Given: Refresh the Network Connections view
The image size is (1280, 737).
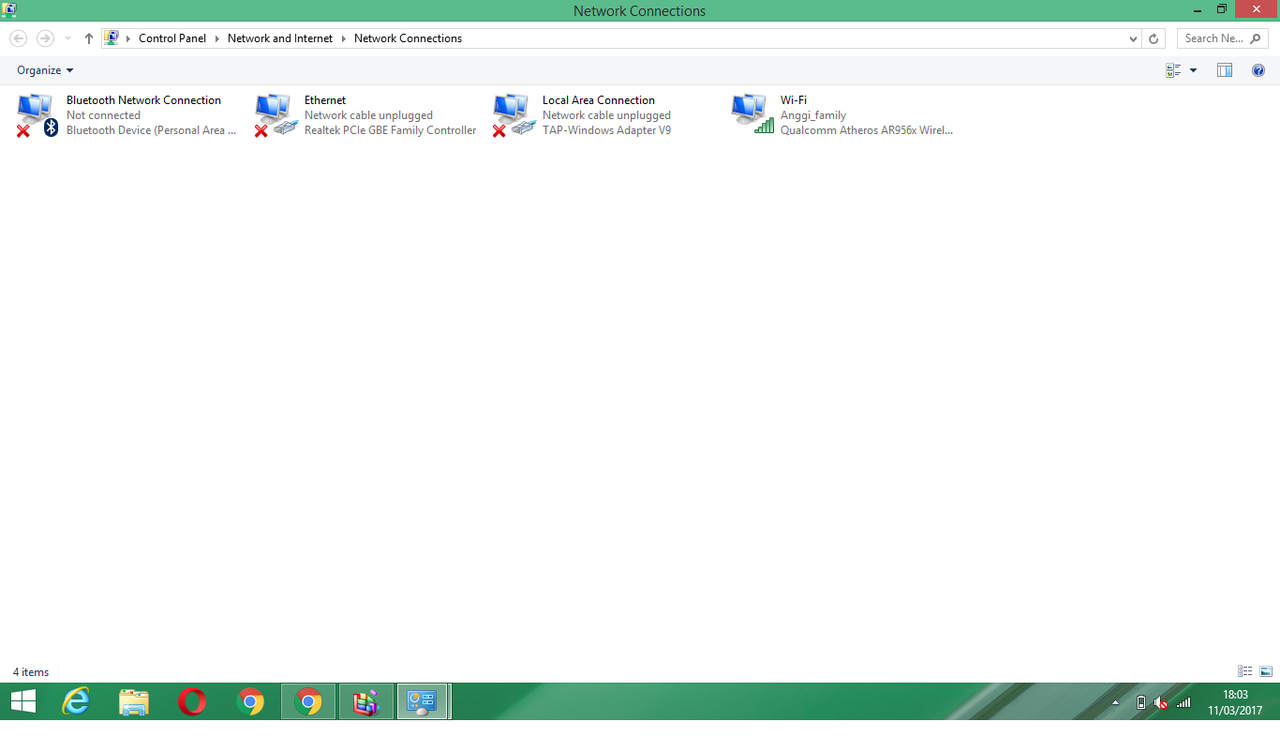Looking at the screenshot, I should 1154,38.
